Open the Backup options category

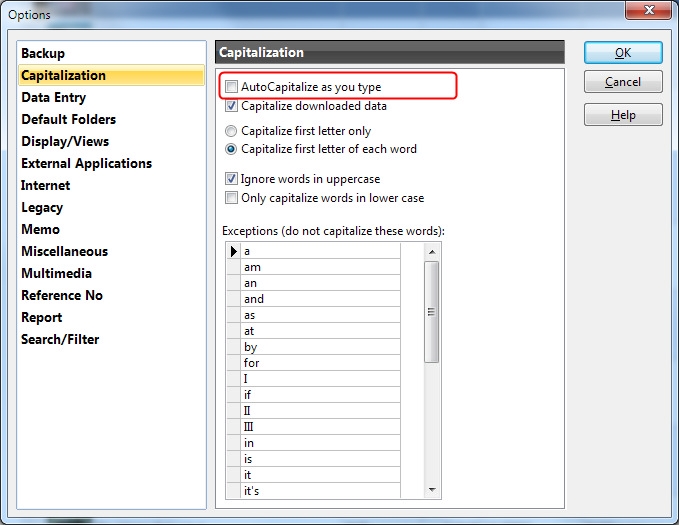(43, 53)
